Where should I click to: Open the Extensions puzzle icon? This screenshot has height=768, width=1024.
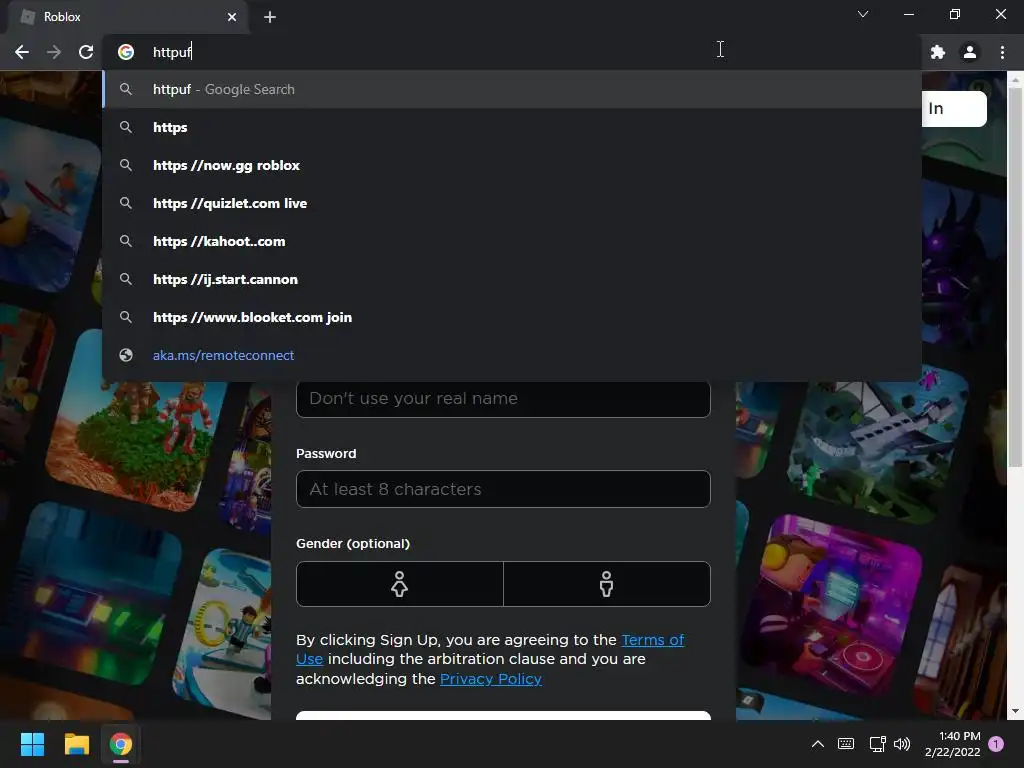pyautogui.click(x=938, y=52)
